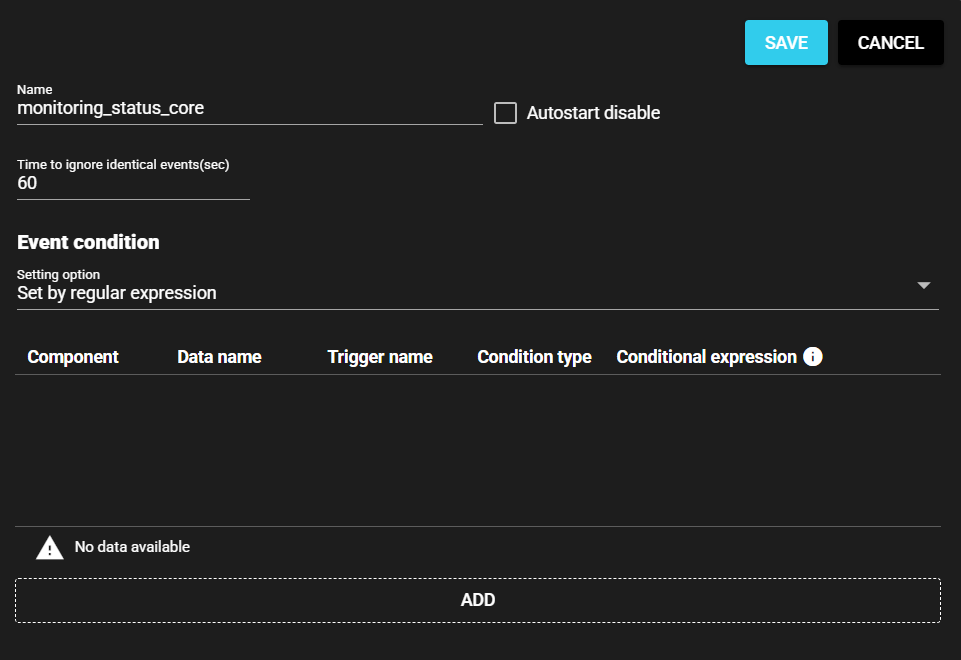Expand the Setting option dropdown arrow
The width and height of the screenshot is (961, 660).
pos(923,286)
